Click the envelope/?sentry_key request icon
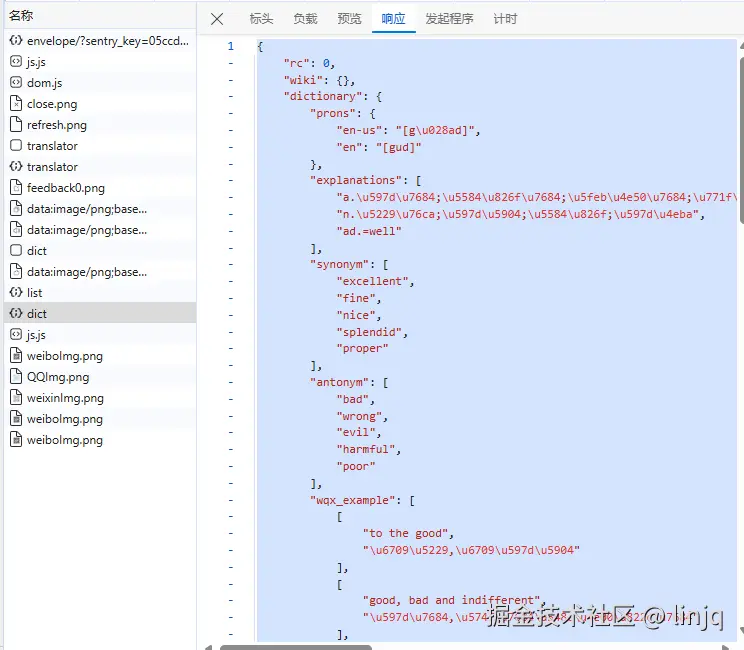744x650 pixels. (x=16, y=40)
